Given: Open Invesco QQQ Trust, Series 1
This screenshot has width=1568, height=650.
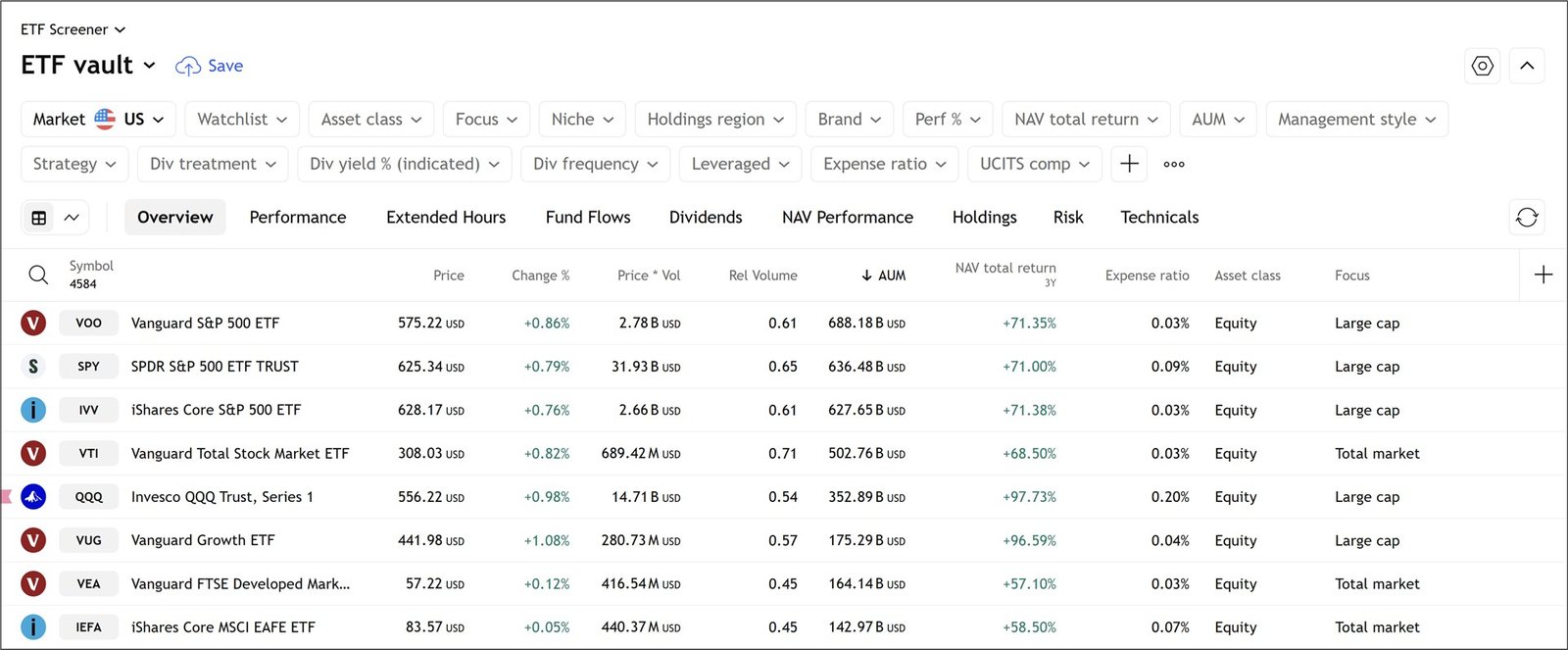Looking at the screenshot, I should pyautogui.click(x=222, y=496).
